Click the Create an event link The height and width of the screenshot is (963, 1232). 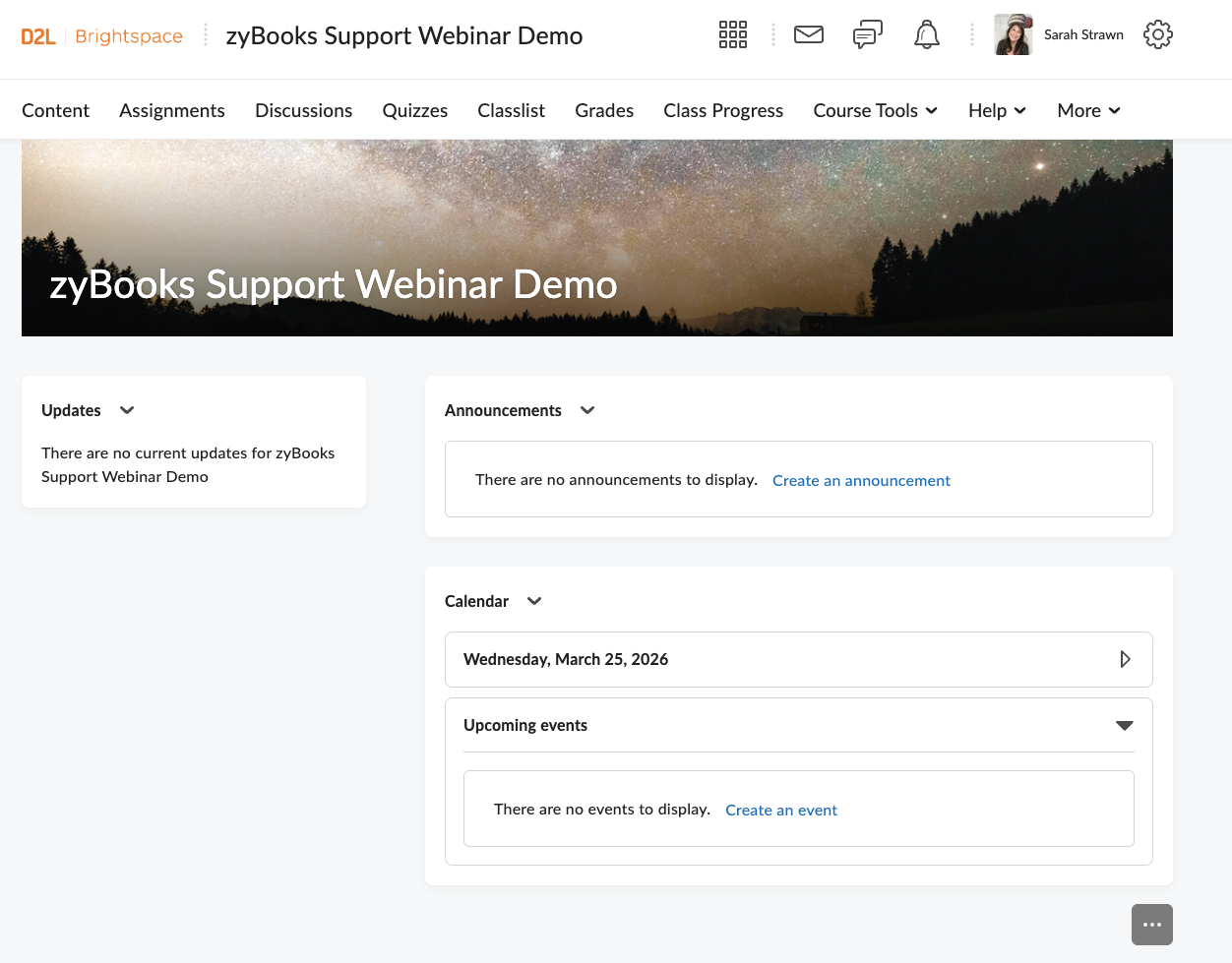click(x=781, y=810)
